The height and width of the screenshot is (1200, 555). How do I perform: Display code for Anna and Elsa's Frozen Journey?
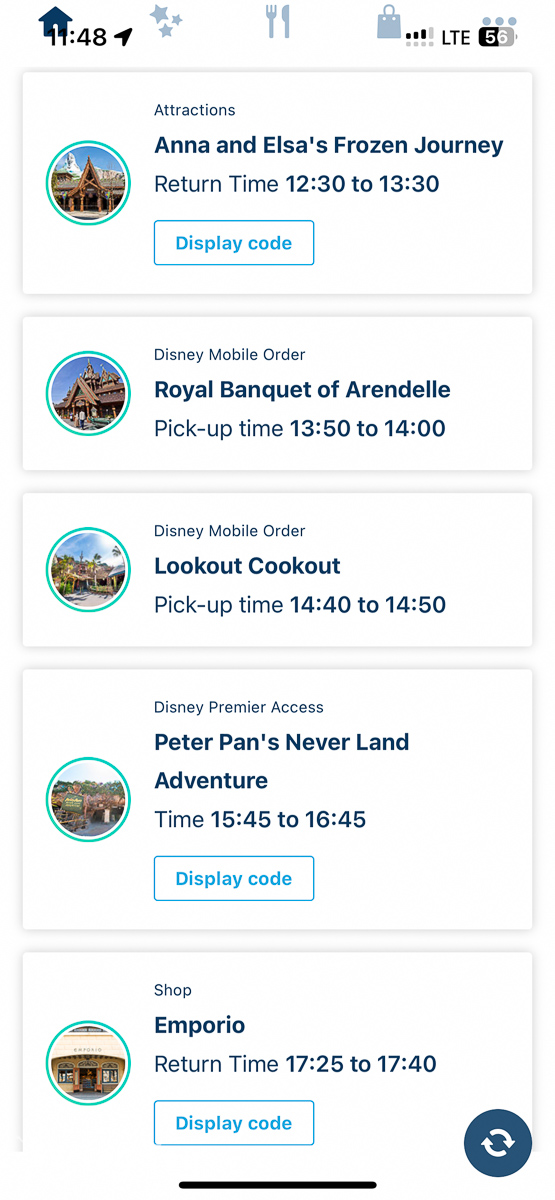pos(234,243)
